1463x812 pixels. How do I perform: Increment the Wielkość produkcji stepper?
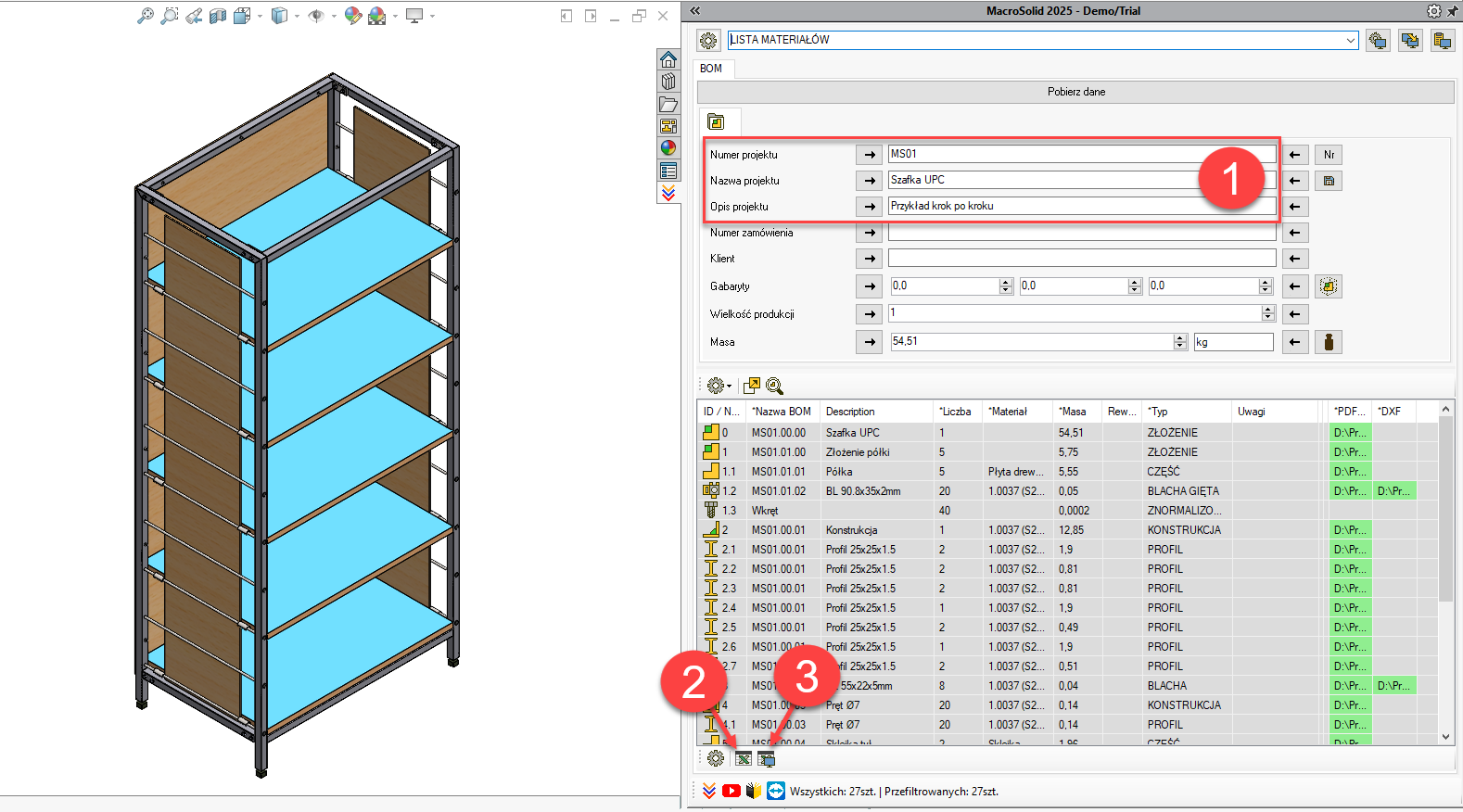tap(1268, 310)
